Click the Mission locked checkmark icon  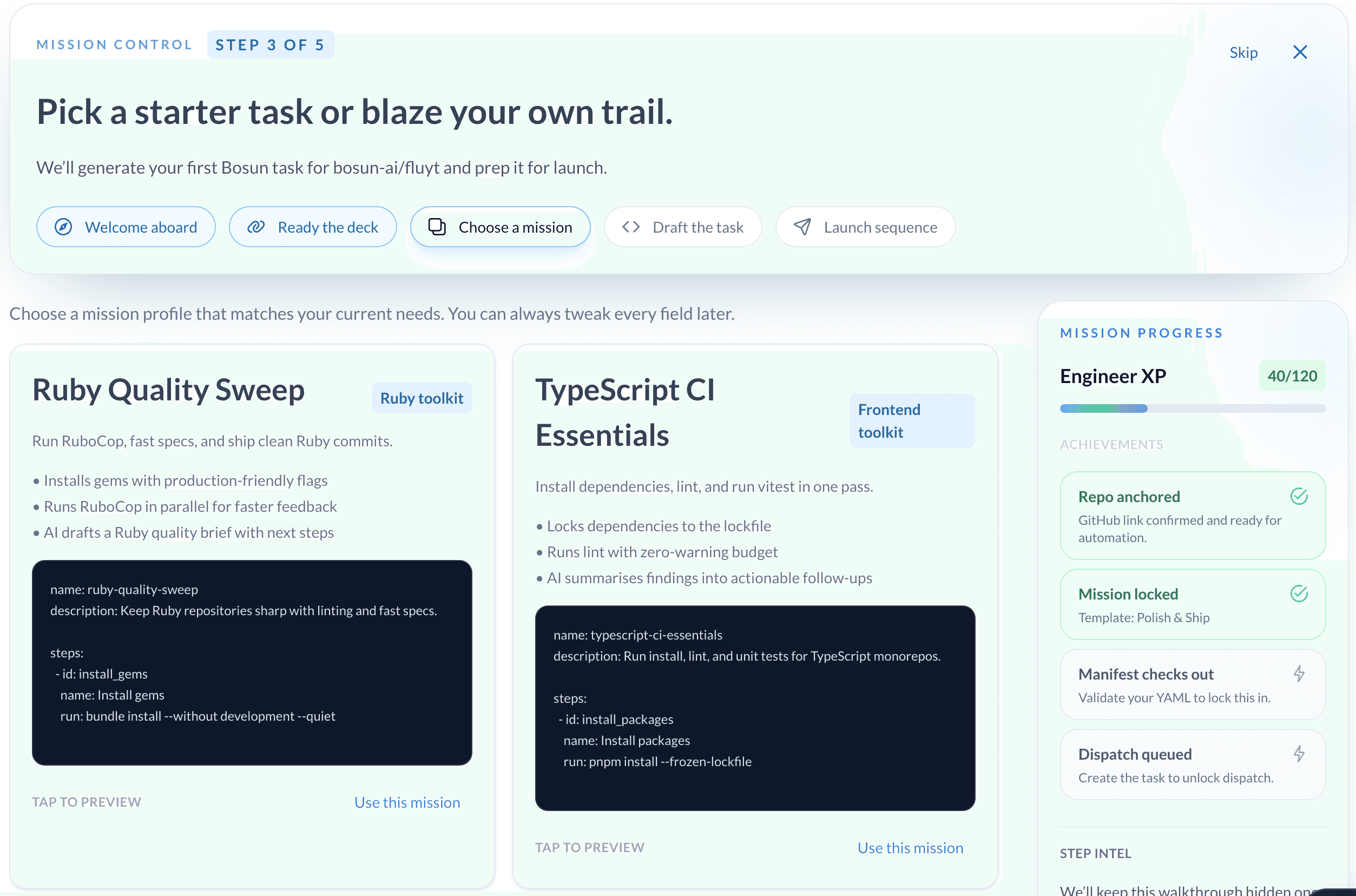pyautogui.click(x=1299, y=594)
